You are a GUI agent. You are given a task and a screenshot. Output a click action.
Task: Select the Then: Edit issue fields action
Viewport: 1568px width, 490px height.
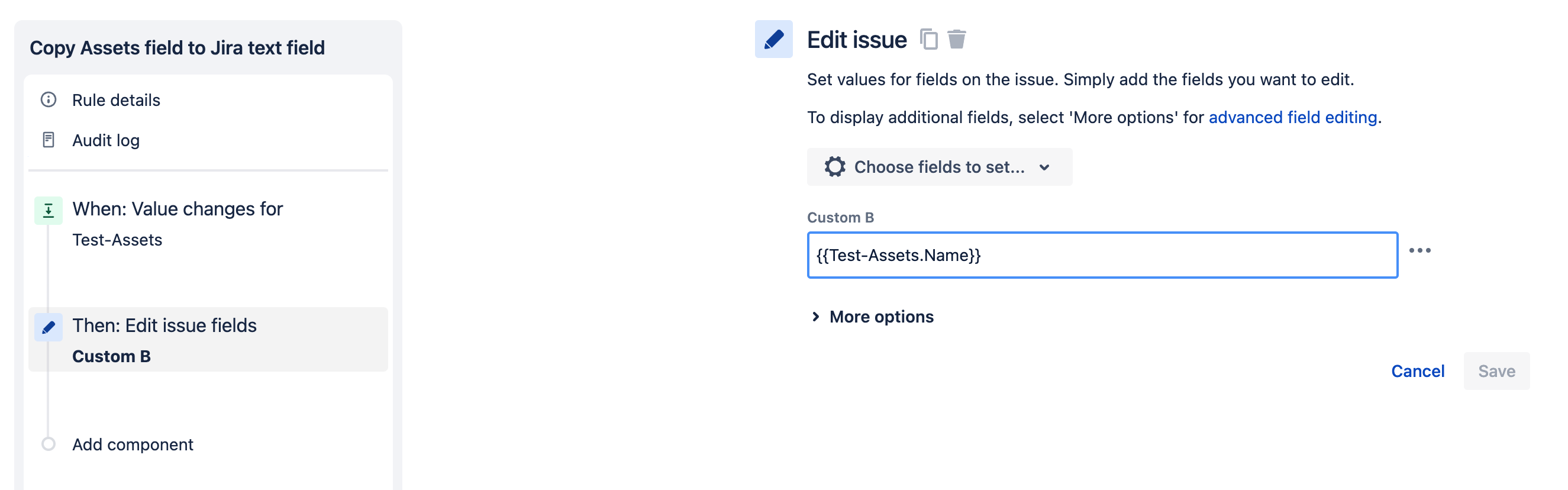164,326
